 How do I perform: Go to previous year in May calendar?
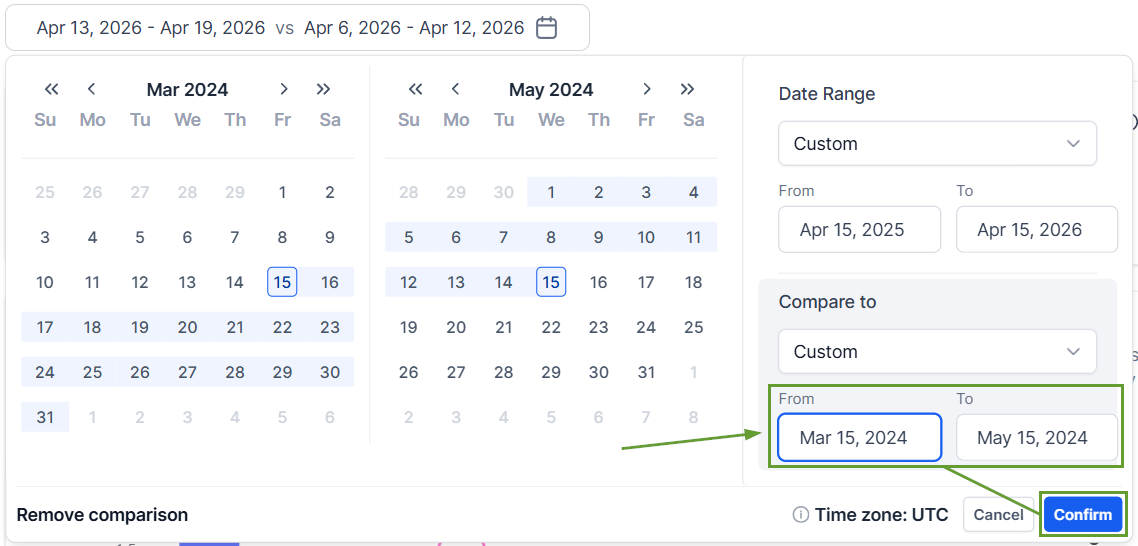coord(416,89)
